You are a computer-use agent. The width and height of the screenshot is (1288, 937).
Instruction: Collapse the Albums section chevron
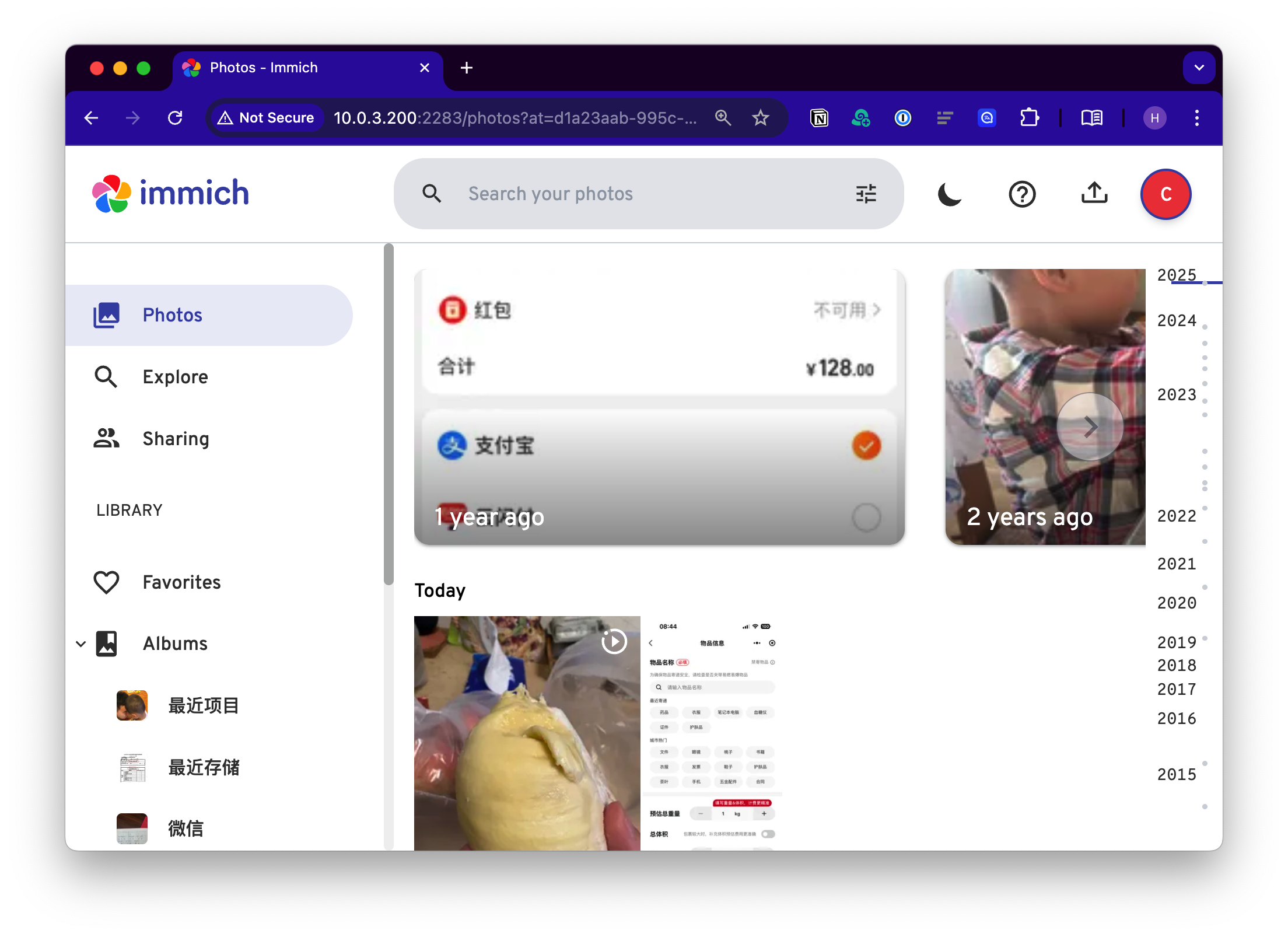(x=81, y=644)
